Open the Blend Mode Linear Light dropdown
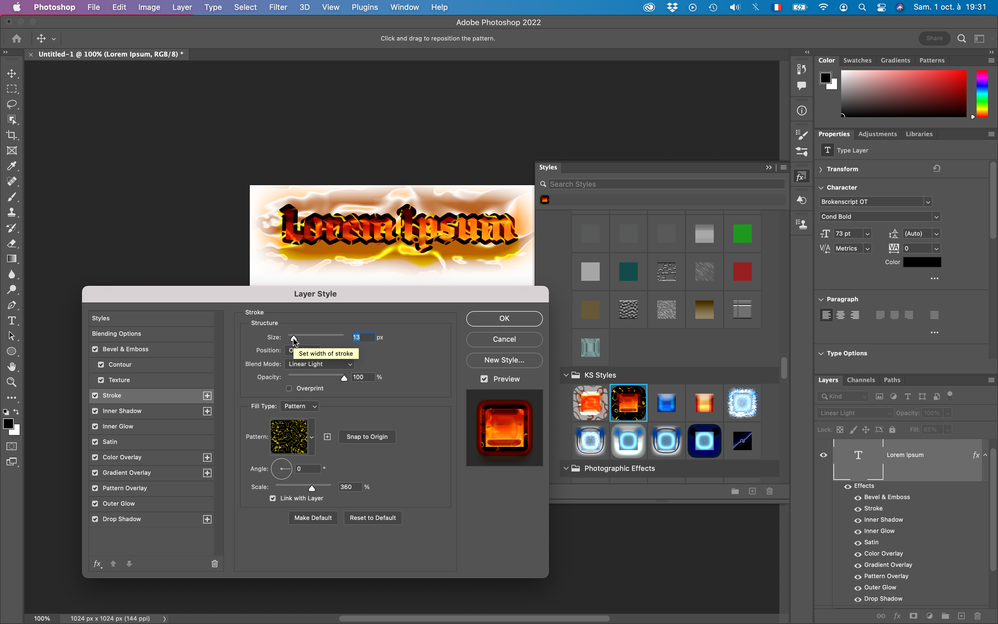The width and height of the screenshot is (998, 624). pyautogui.click(x=320, y=364)
